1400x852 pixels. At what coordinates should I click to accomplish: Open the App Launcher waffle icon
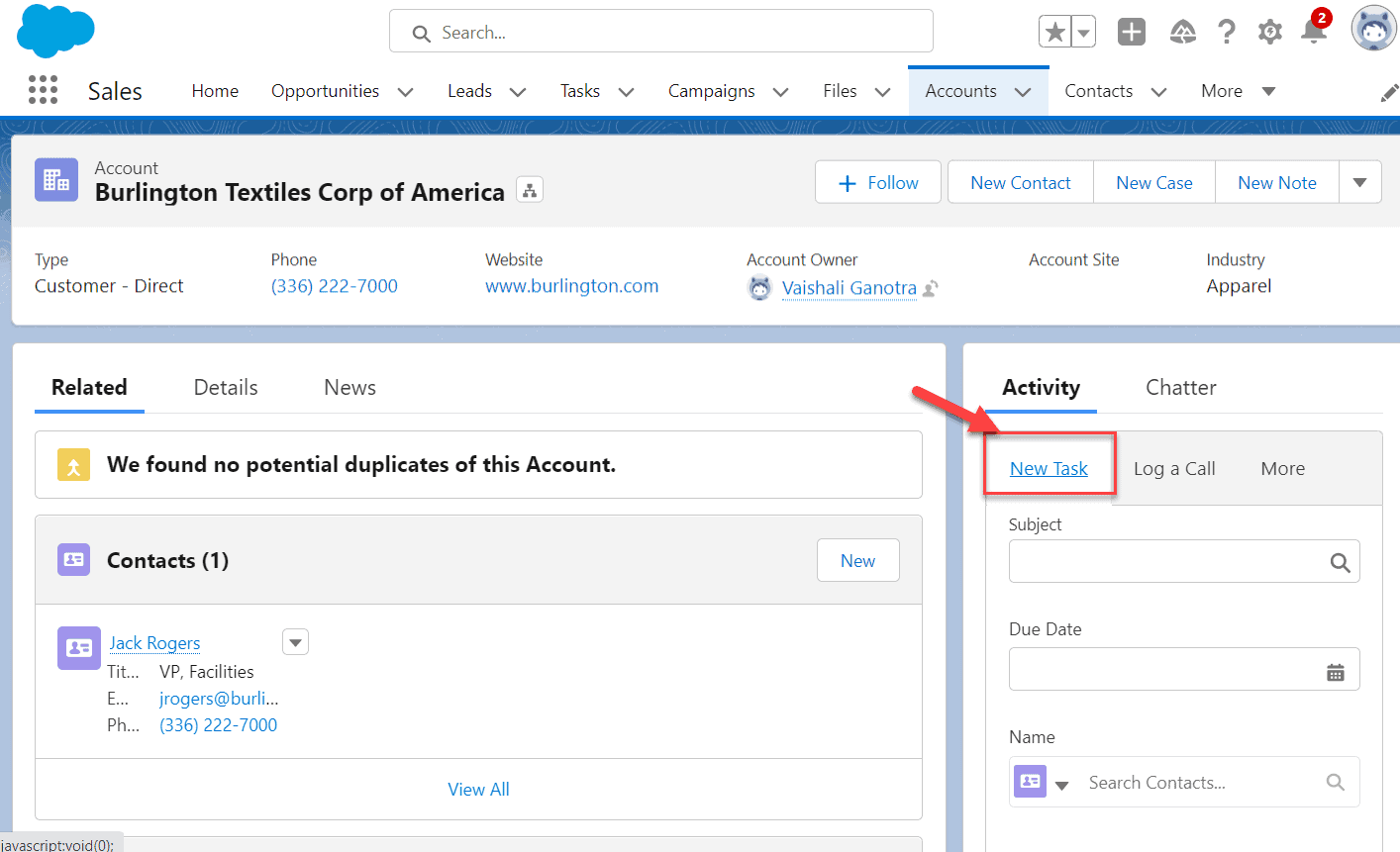(x=43, y=90)
